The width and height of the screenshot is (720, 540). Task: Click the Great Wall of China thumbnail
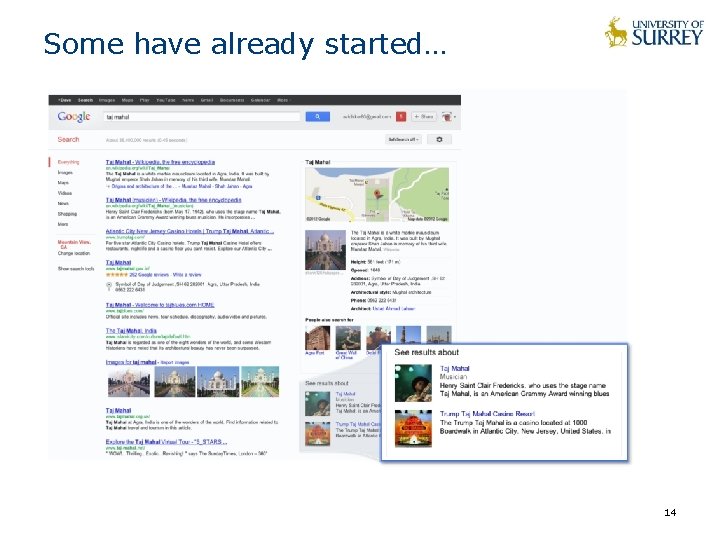coord(348,338)
